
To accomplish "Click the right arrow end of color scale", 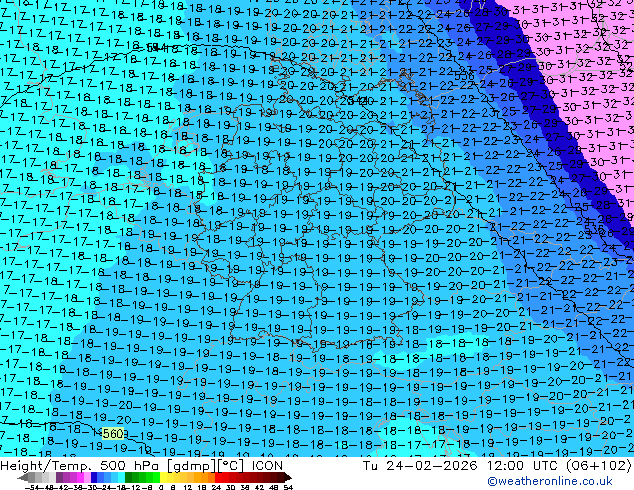I will coord(288,478).
